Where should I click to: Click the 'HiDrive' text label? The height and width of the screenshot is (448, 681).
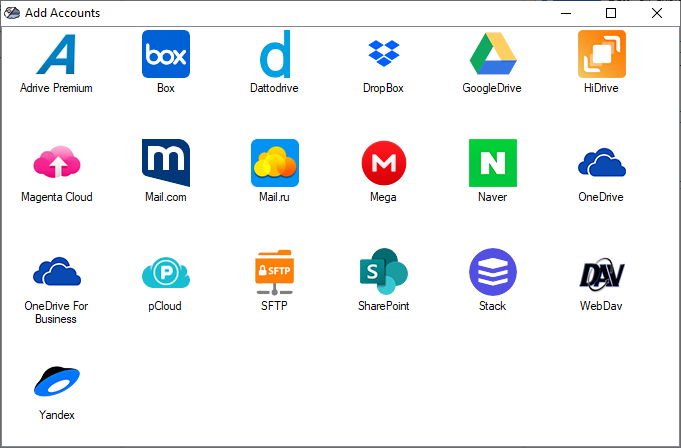[x=601, y=88]
